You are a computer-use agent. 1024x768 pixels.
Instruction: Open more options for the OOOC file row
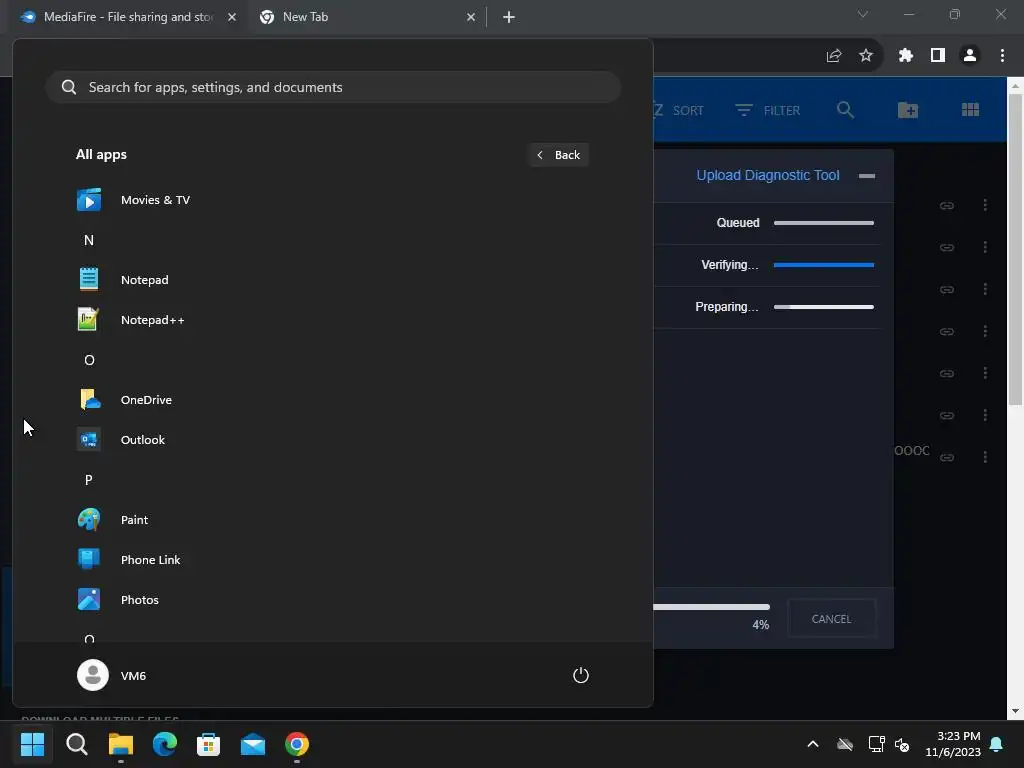pos(985,456)
